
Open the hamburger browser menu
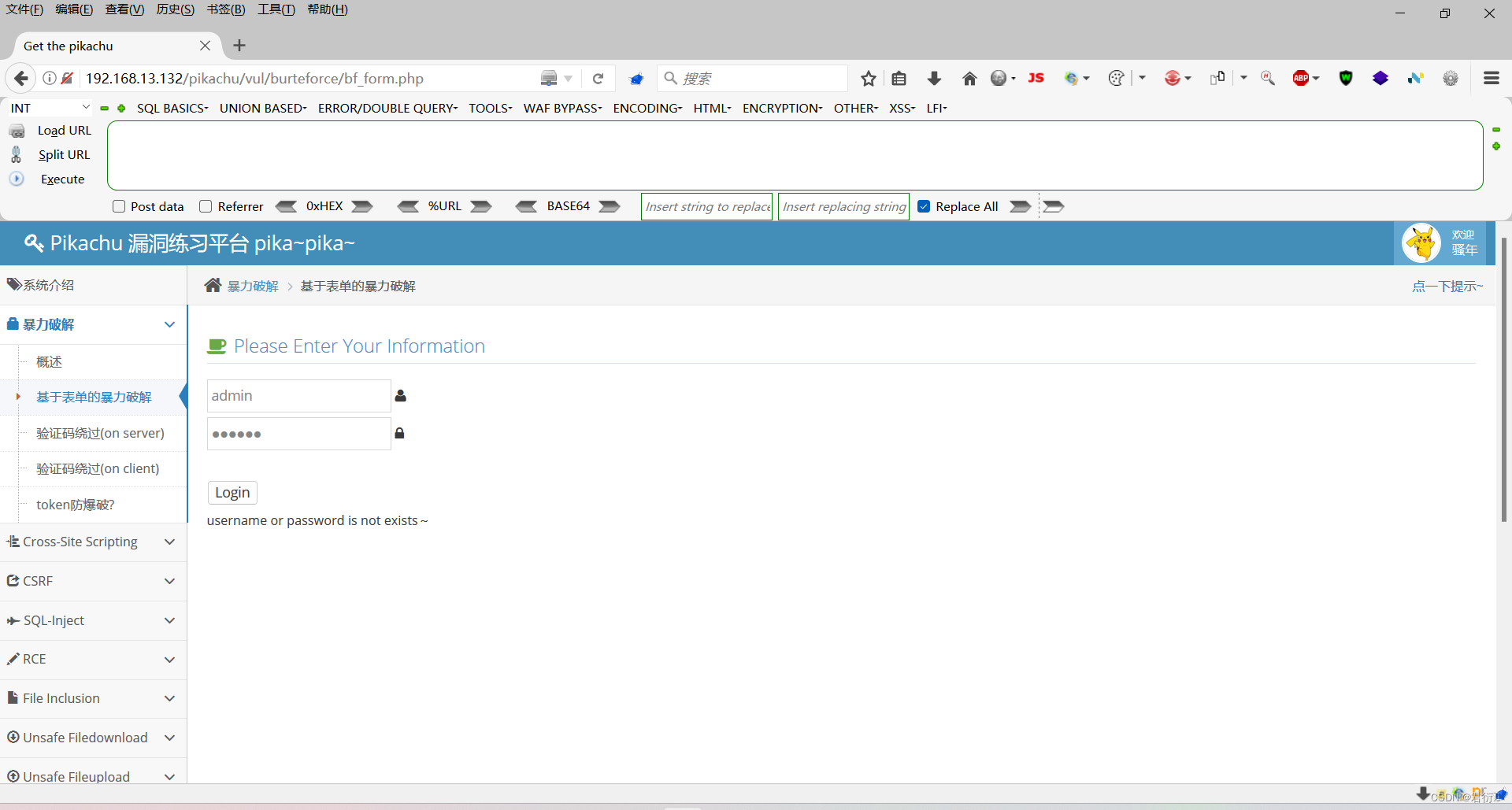click(1491, 78)
